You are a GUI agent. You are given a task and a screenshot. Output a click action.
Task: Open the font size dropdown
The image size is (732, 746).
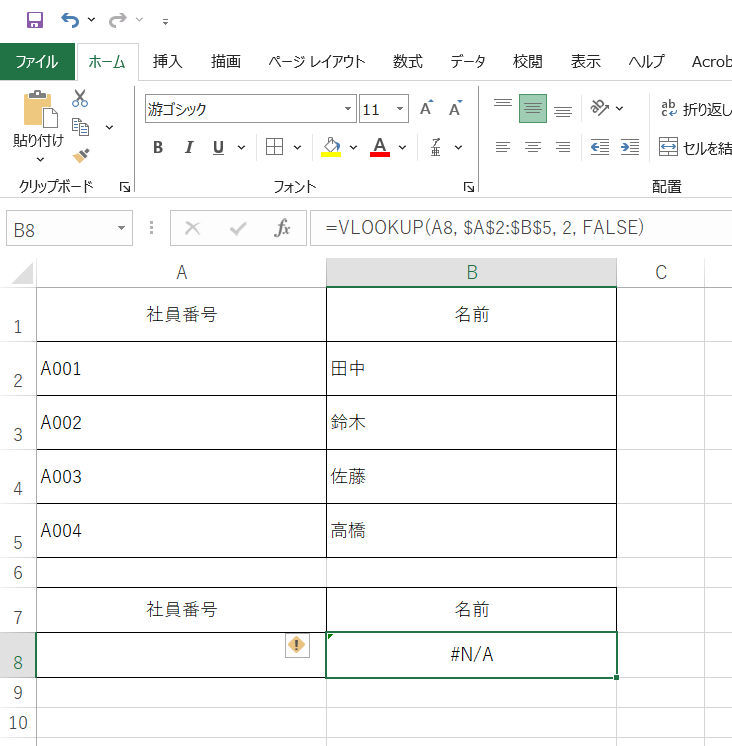(401, 109)
